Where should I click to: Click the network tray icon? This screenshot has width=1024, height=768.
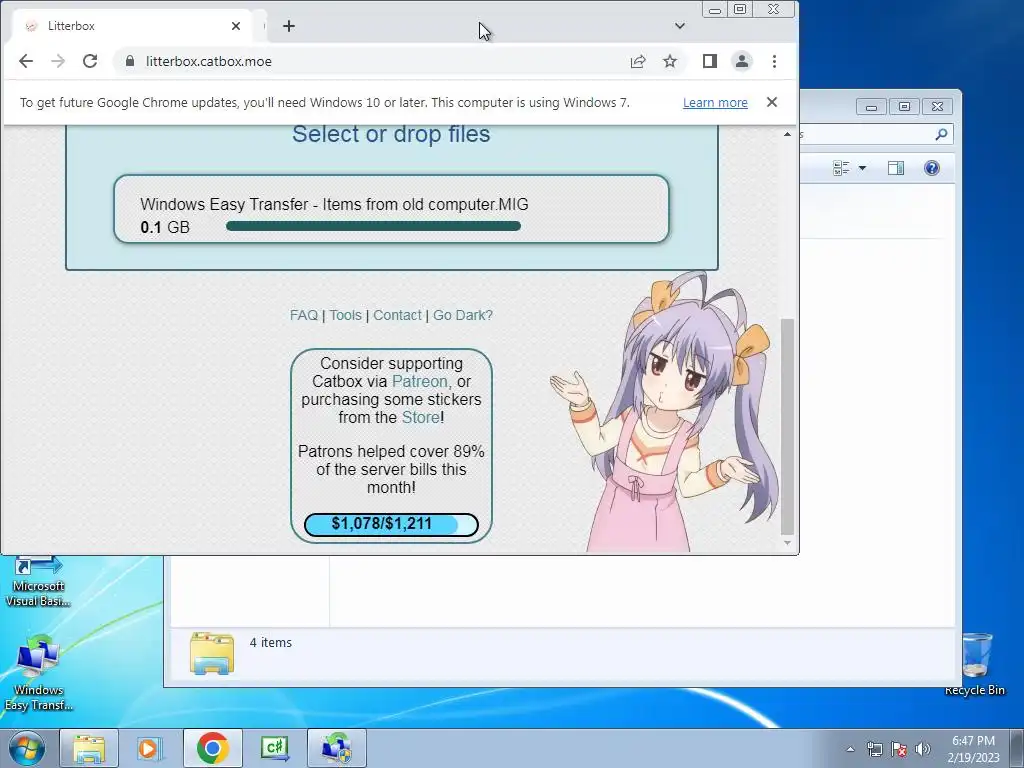(874, 749)
